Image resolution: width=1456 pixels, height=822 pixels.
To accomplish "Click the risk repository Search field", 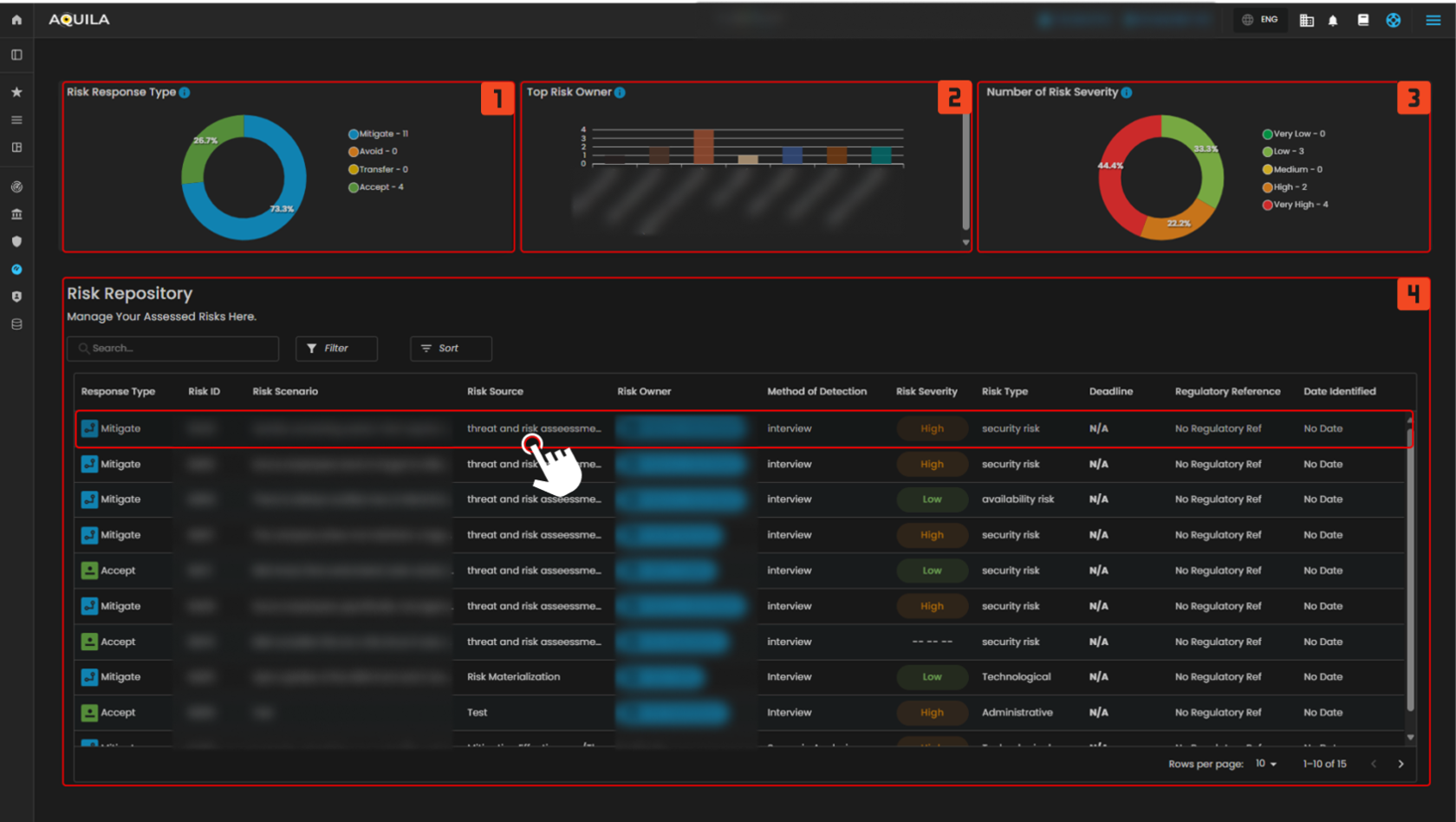I will [x=173, y=349].
